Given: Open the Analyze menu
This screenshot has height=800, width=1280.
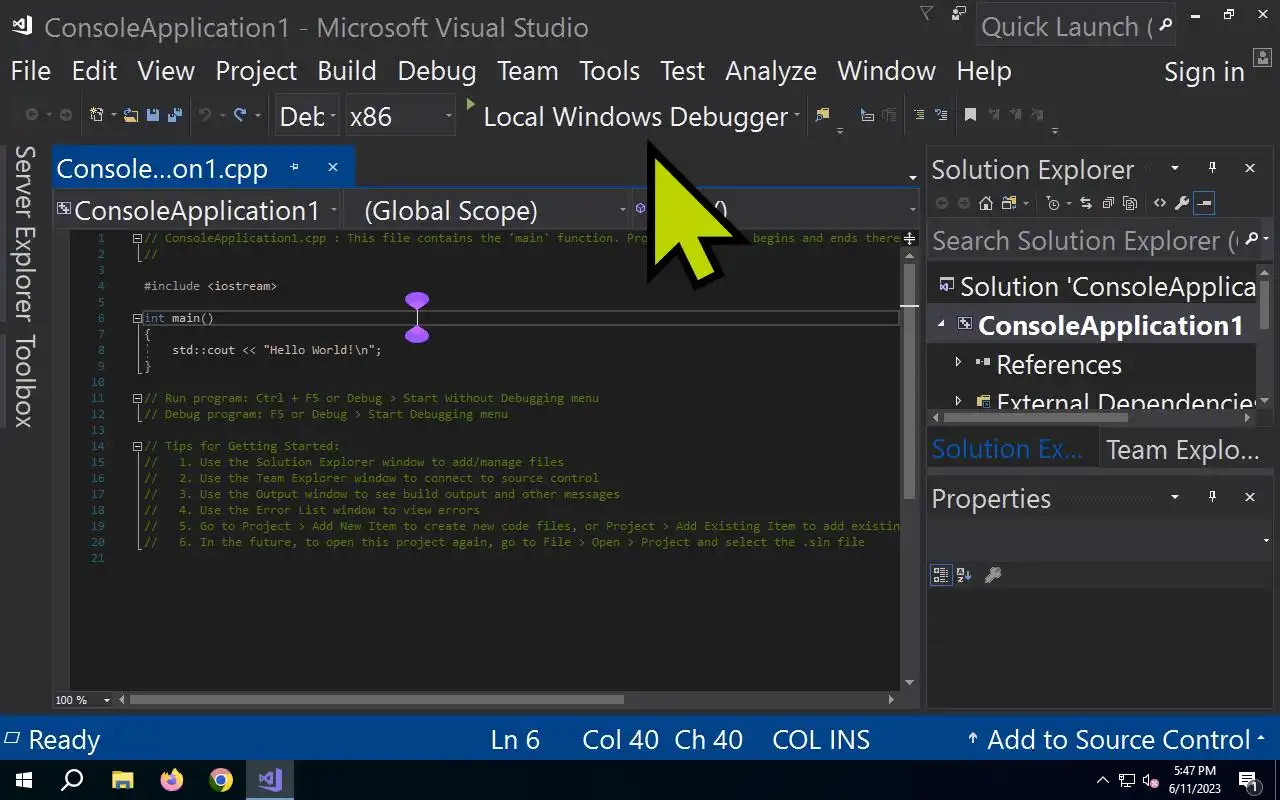Looking at the screenshot, I should pos(770,71).
